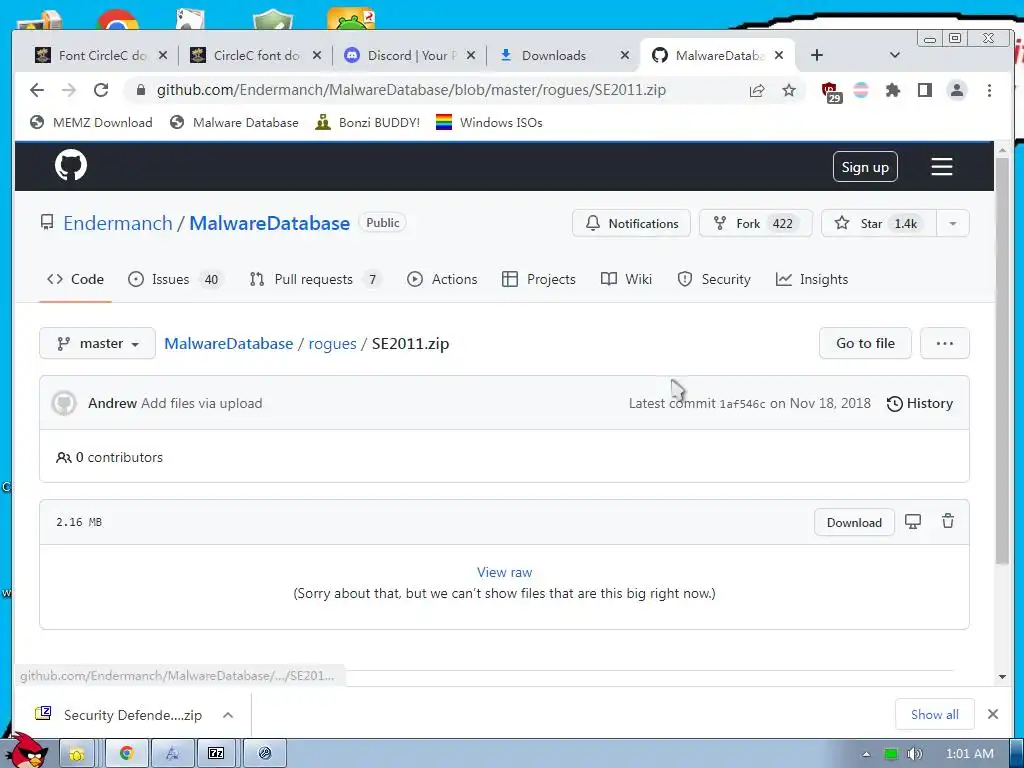The width and height of the screenshot is (1024, 768).
Task: Open MalwareDatabase repository title link
Action: 270,223
